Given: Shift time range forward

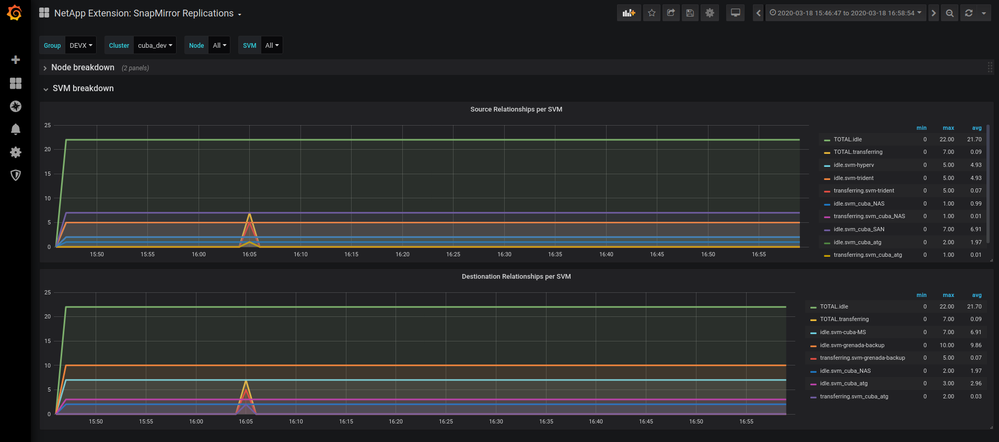Looking at the screenshot, I should 933,13.
